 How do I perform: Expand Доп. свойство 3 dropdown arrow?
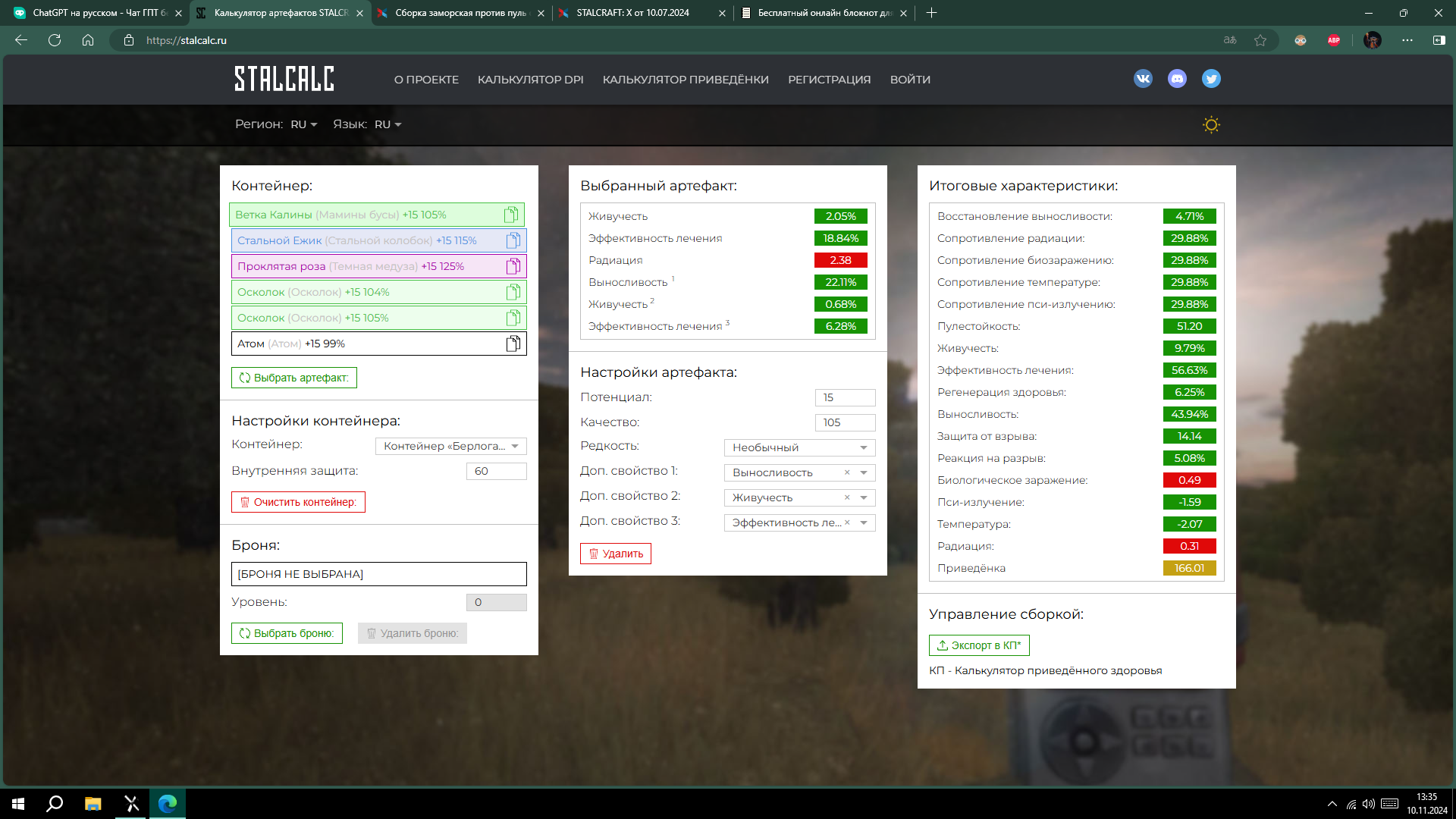coord(864,522)
